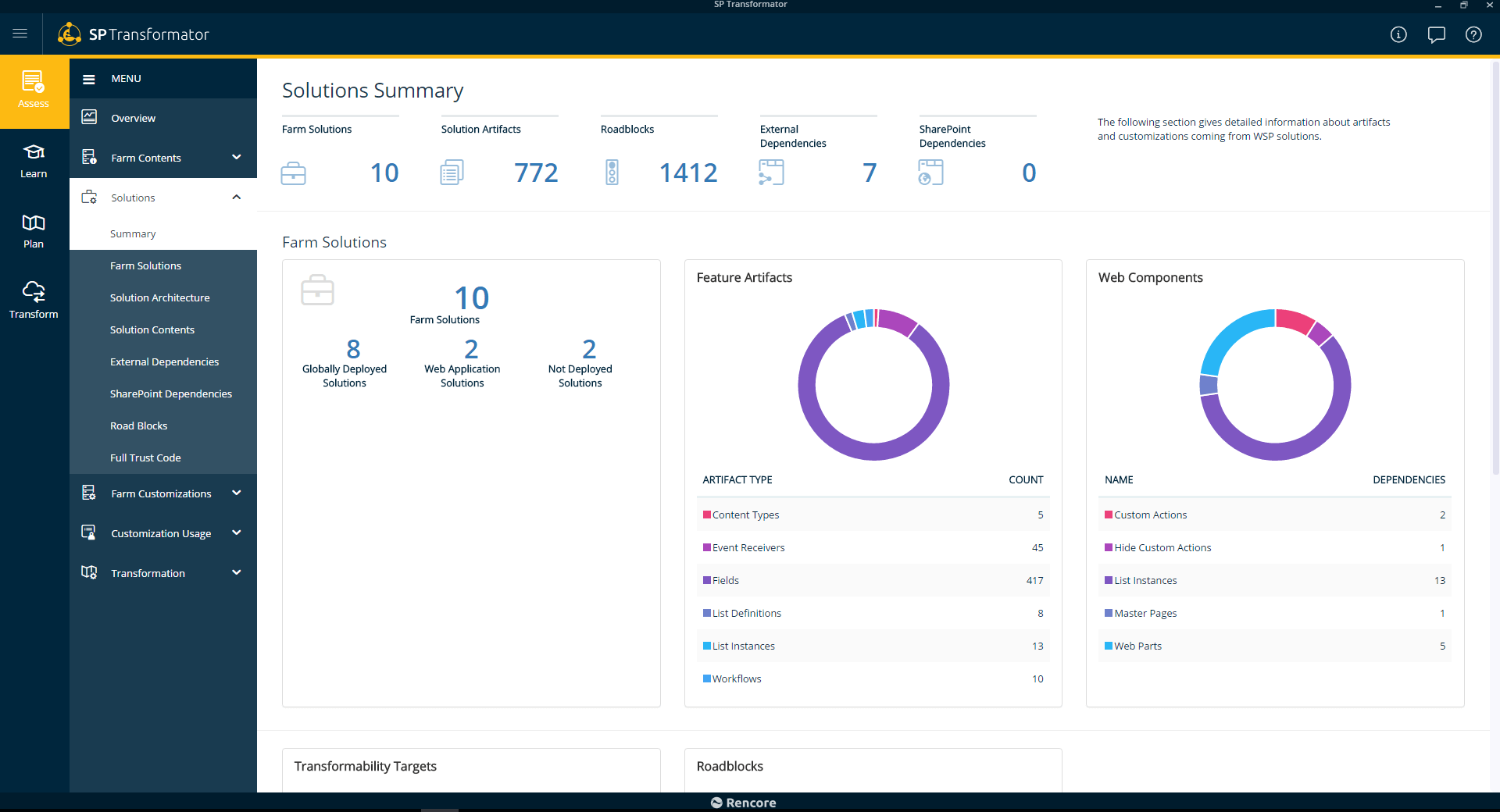
Task: Click the help question mark icon
Action: point(1473,34)
